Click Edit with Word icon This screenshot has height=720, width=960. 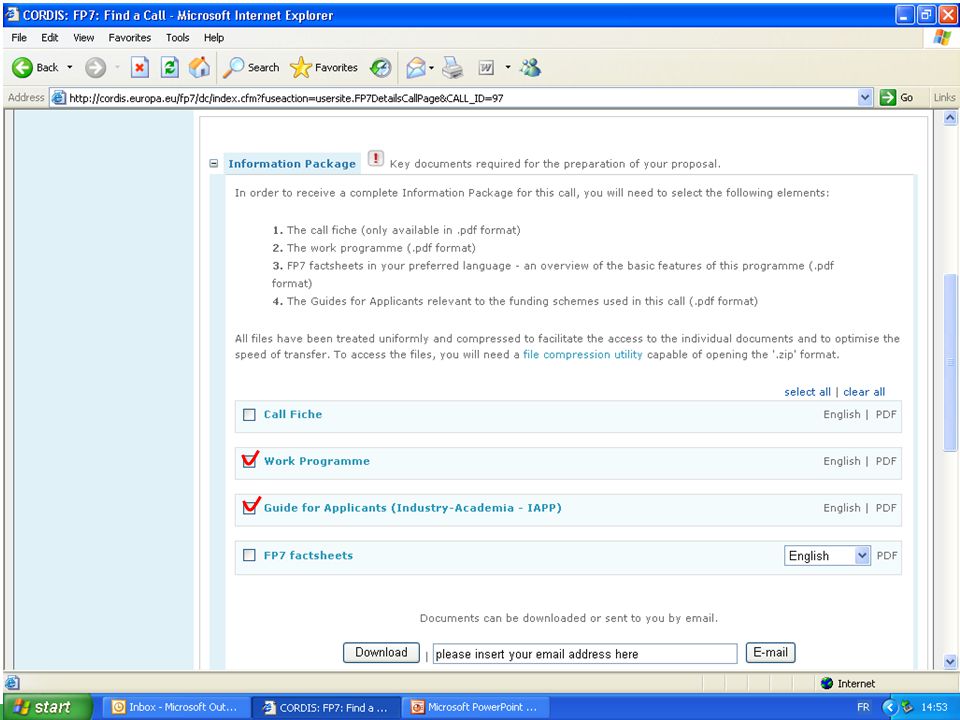[x=486, y=68]
